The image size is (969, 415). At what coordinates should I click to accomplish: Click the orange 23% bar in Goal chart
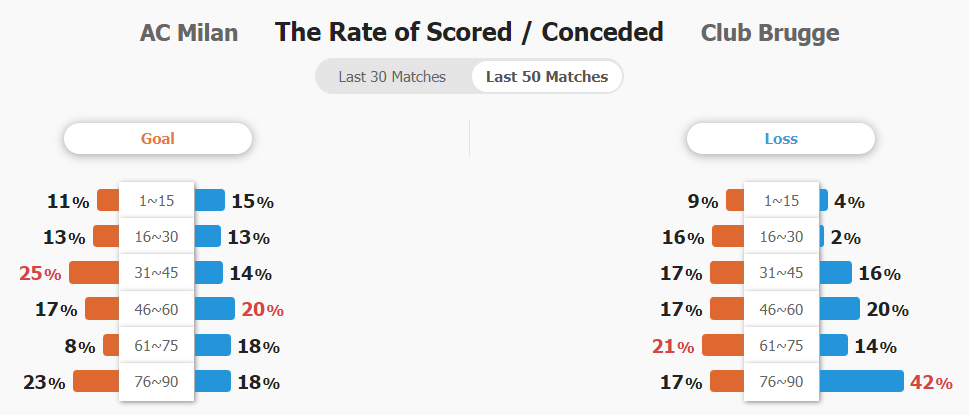tap(96, 381)
